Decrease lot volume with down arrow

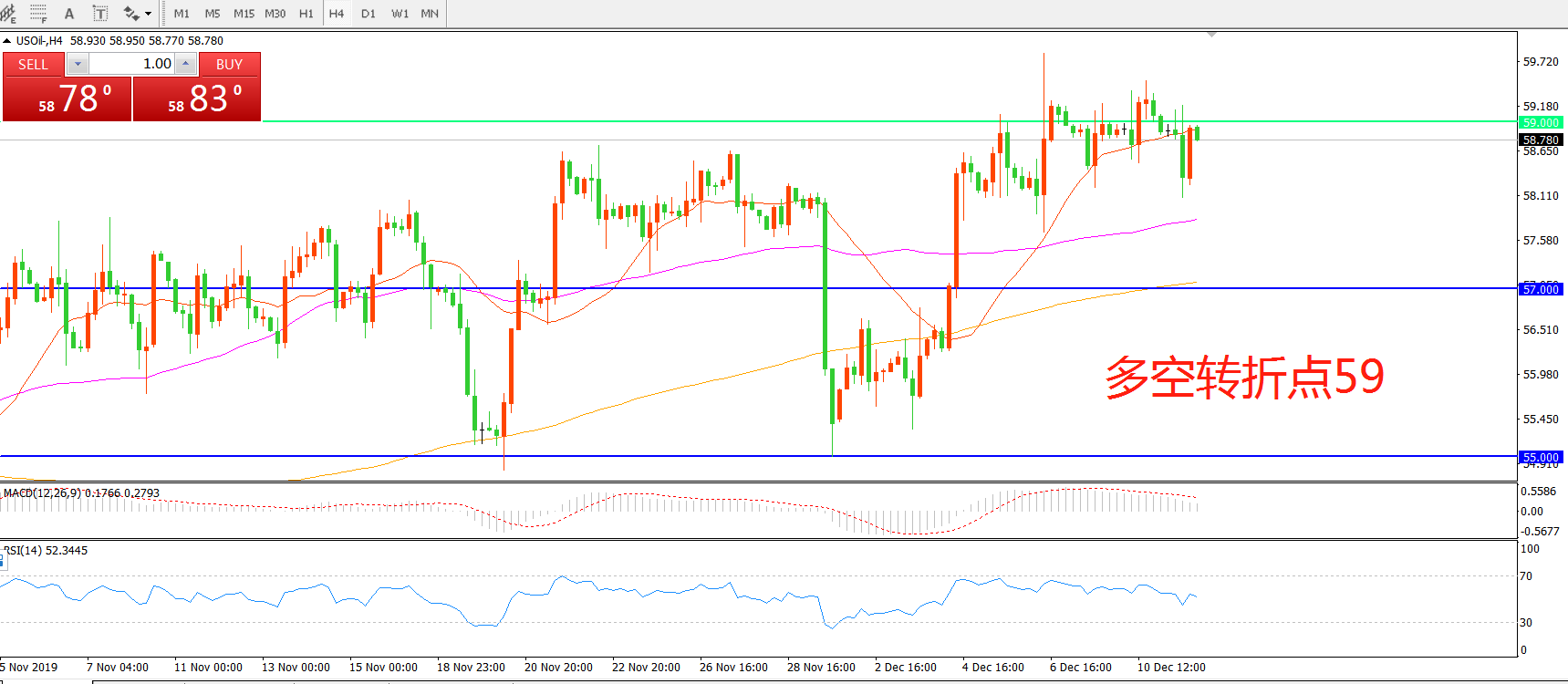click(78, 64)
